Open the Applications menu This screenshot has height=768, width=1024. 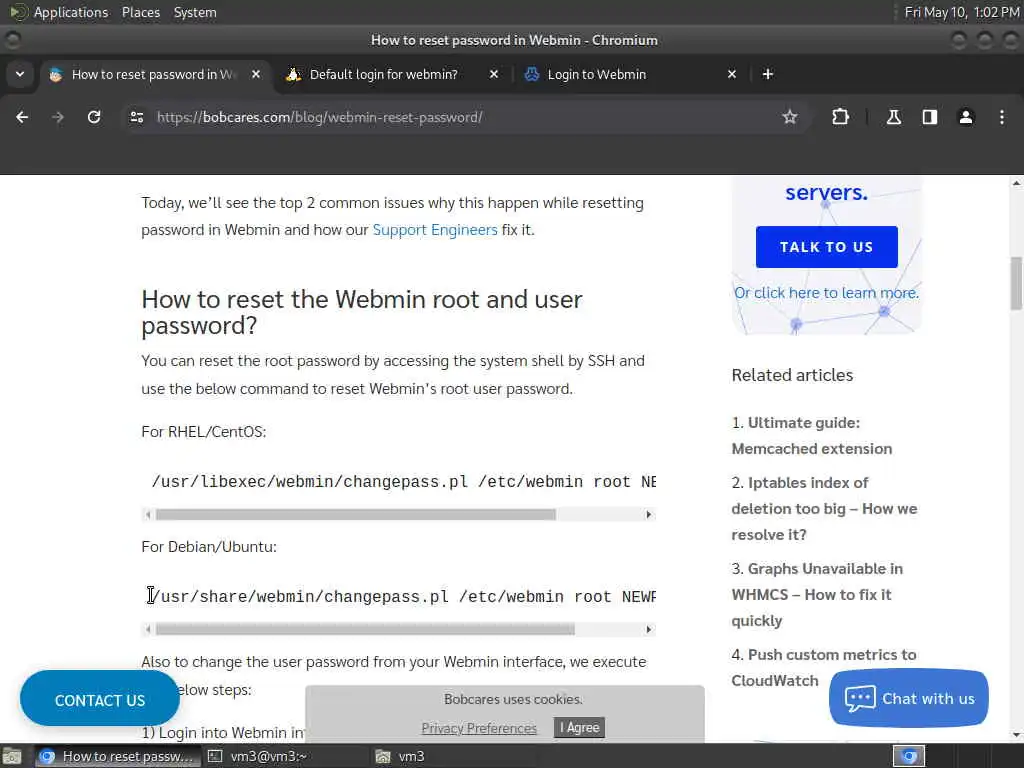(x=71, y=12)
